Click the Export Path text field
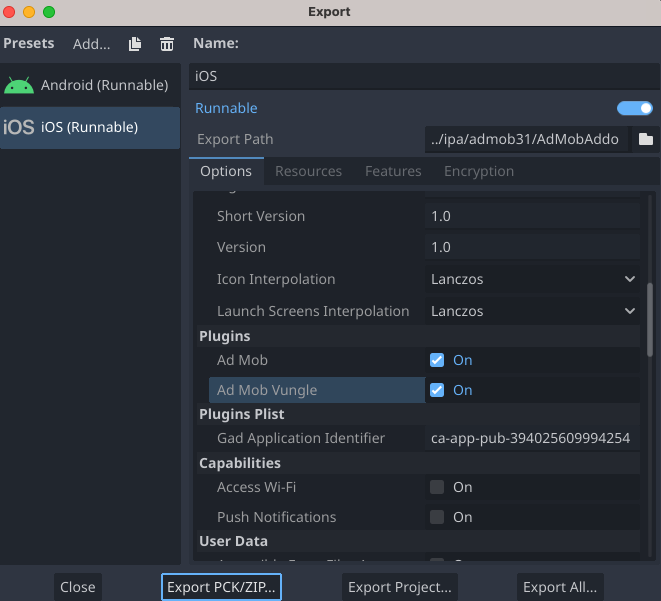The image size is (661, 601). [527, 139]
